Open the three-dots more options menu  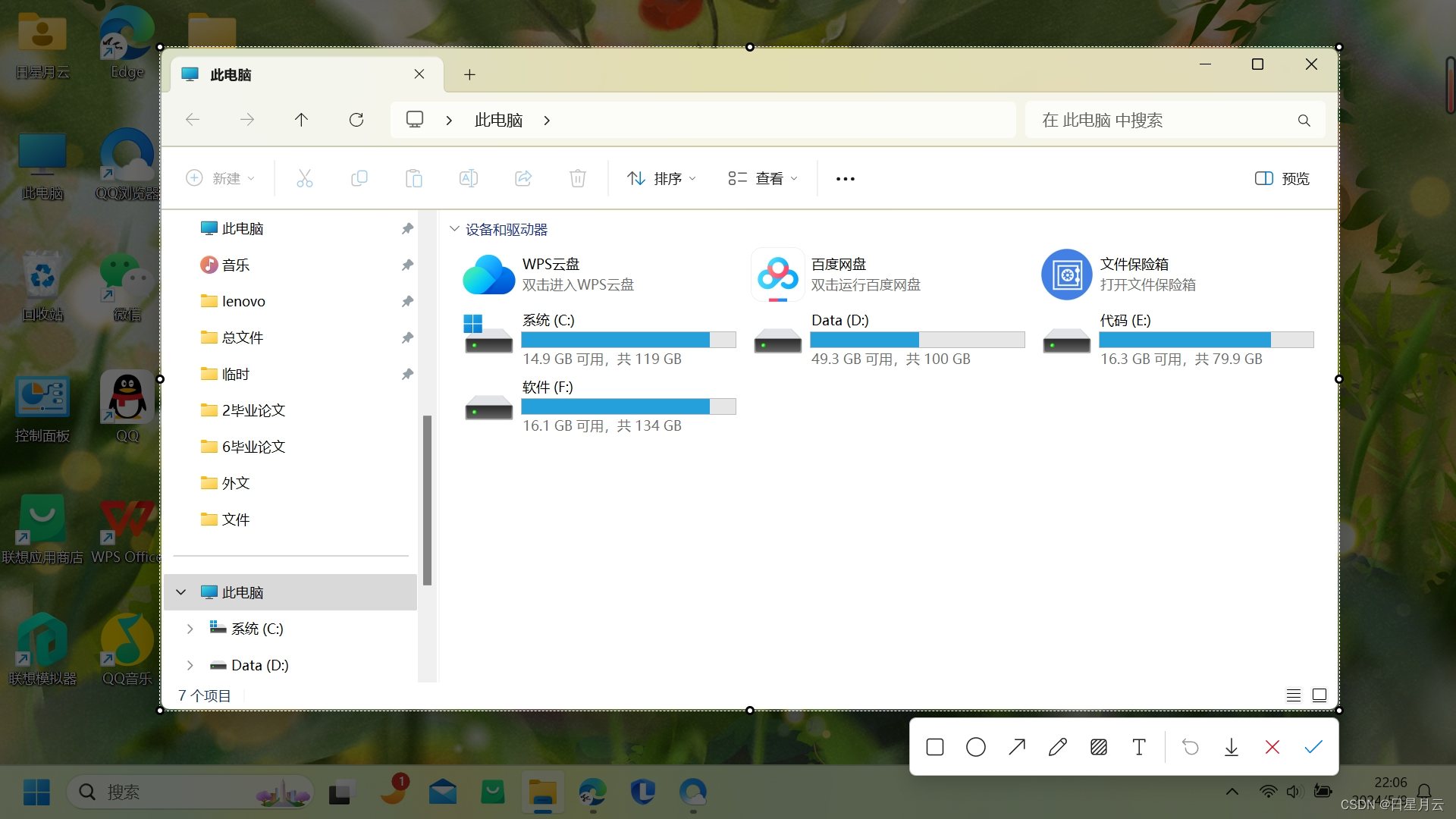click(x=845, y=178)
